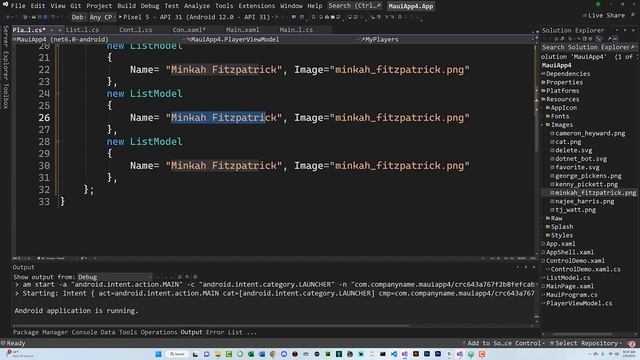Select the Fonts folder in Solution Explorer
This screenshot has height=360, width=640.
click(560, 116)
